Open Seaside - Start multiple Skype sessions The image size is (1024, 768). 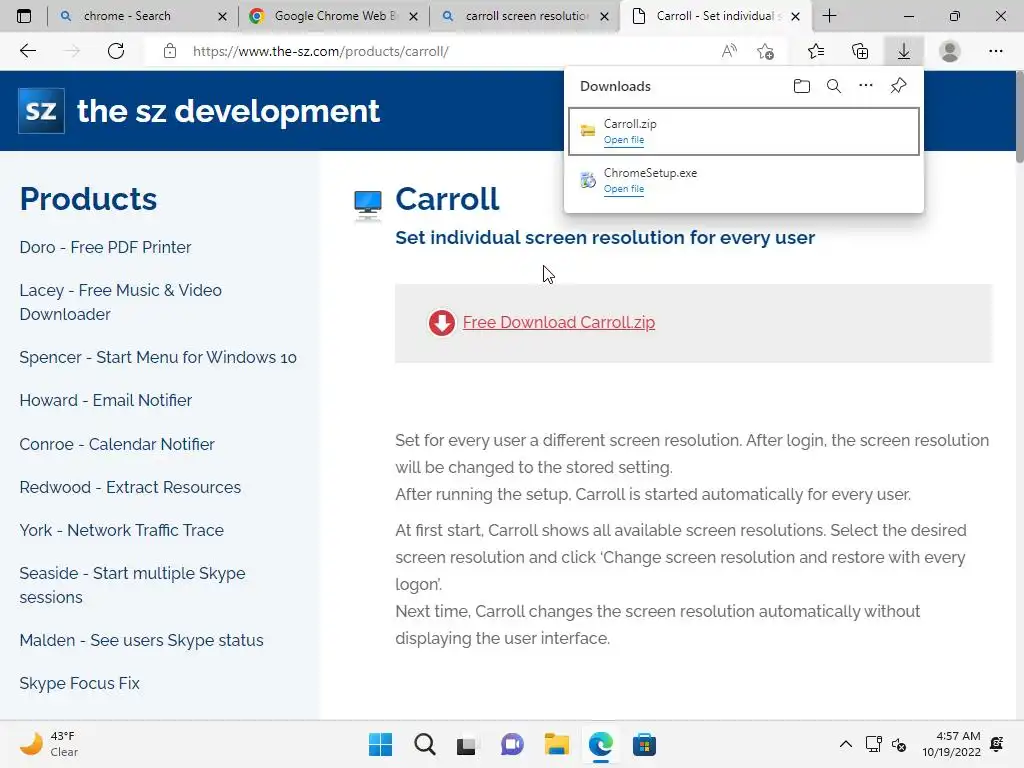[x=133, y=585]
